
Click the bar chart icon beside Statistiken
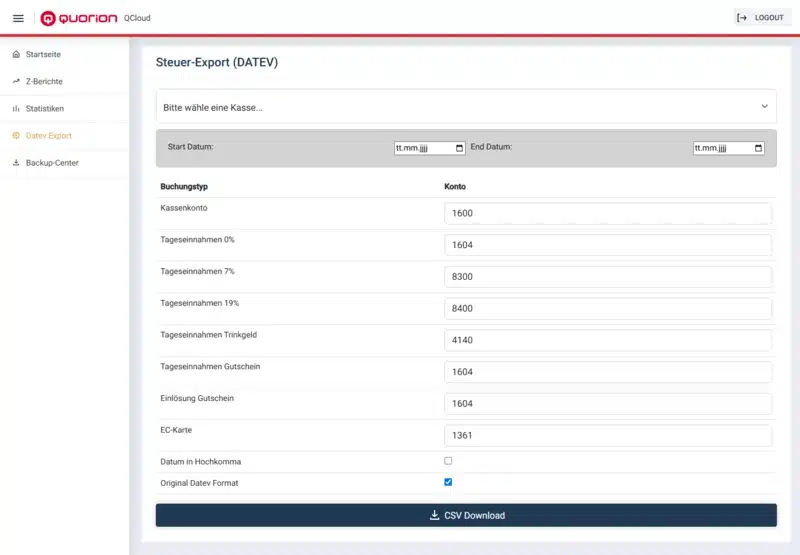(16, 109)
